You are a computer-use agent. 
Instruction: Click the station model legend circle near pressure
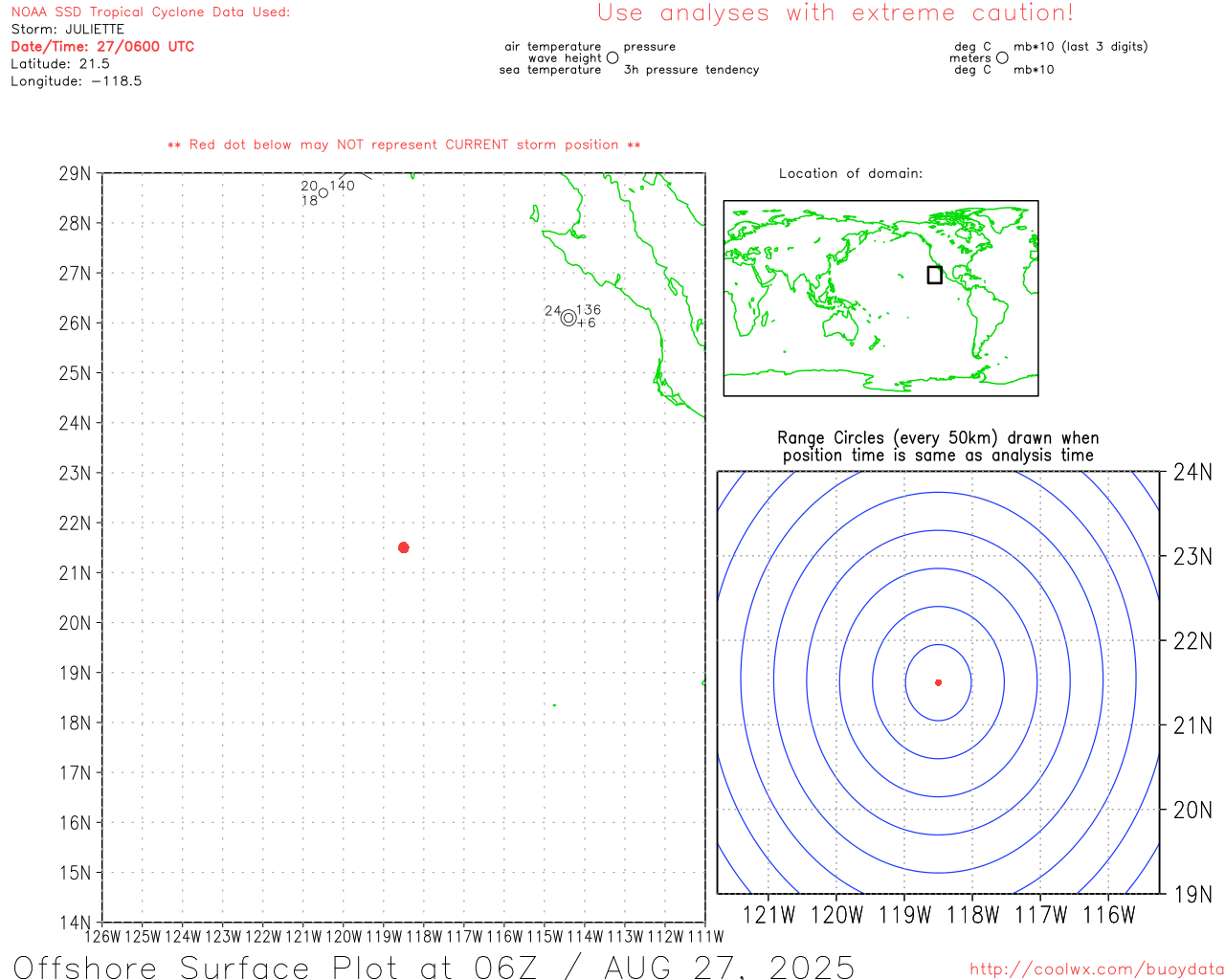(x=612, y=57)
